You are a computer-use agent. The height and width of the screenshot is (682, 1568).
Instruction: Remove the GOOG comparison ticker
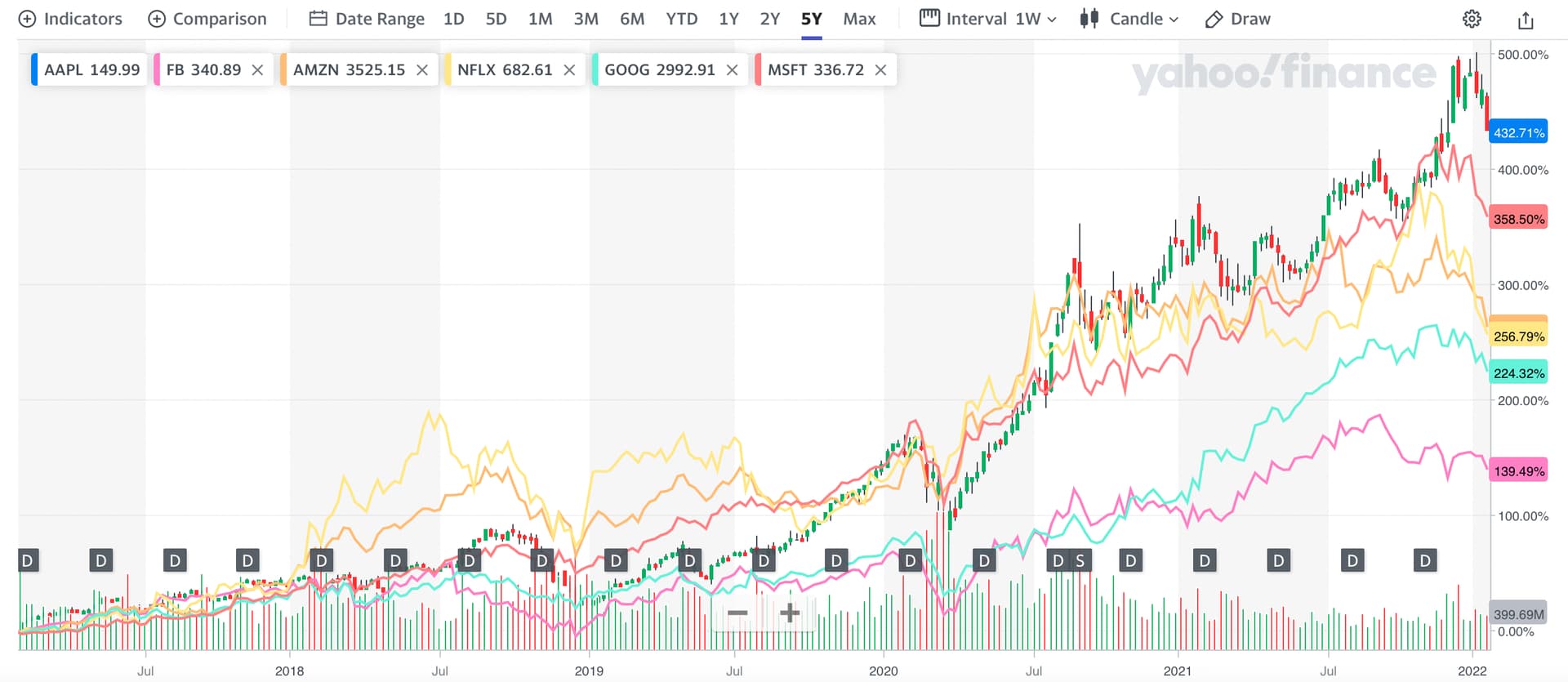tap(732, 70)
